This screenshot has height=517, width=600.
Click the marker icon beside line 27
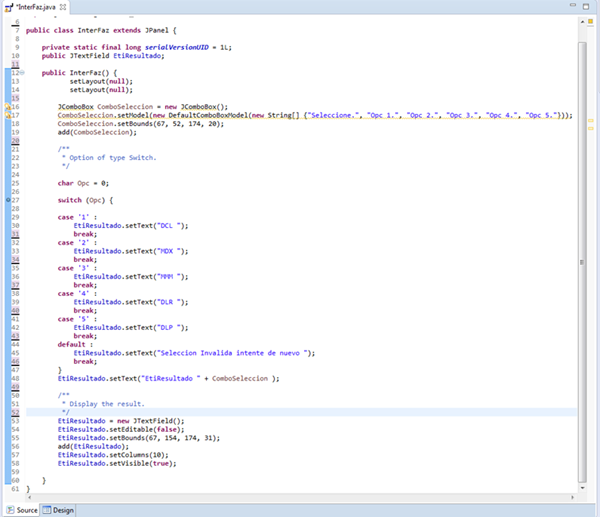7,200
